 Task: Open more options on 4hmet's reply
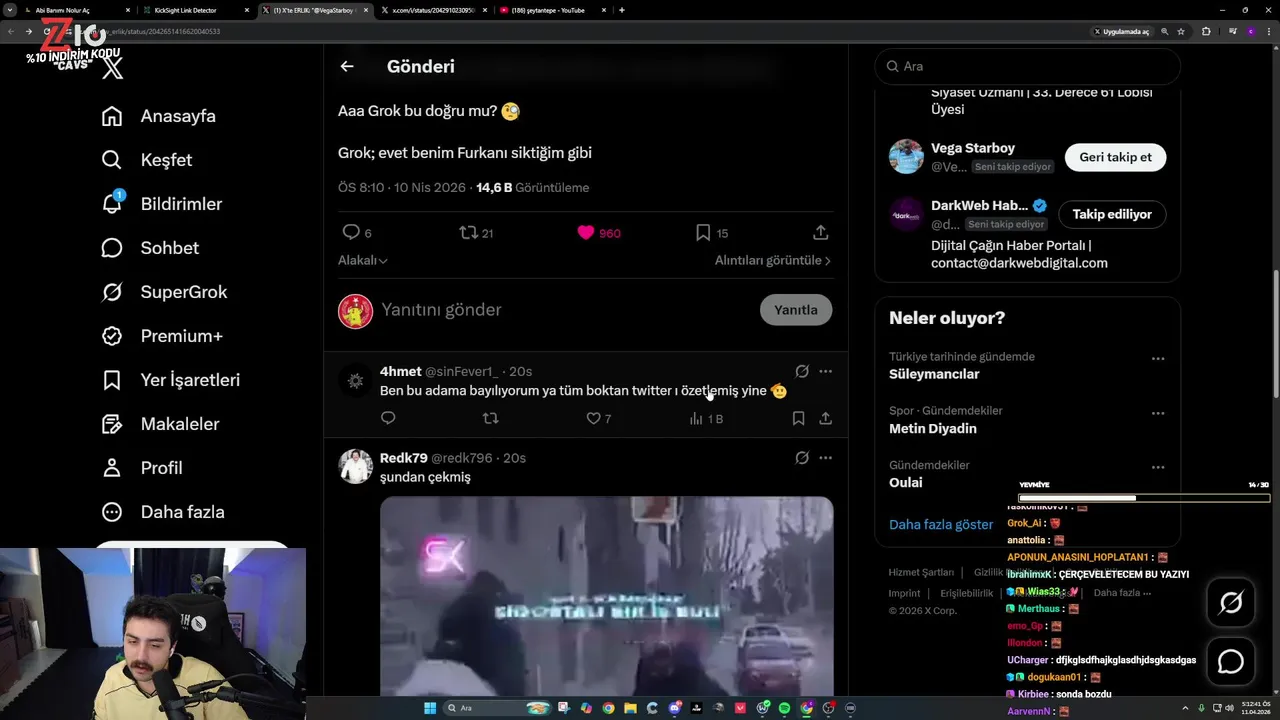click(825, 371)
